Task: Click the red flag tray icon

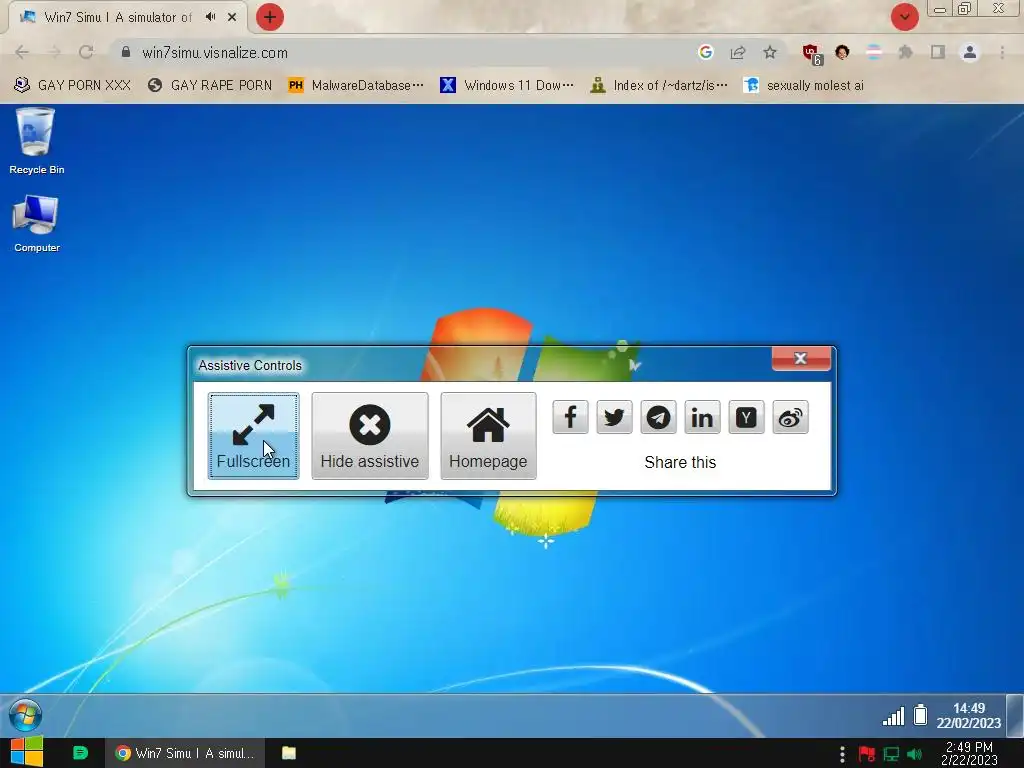Action: coord(867,754)
